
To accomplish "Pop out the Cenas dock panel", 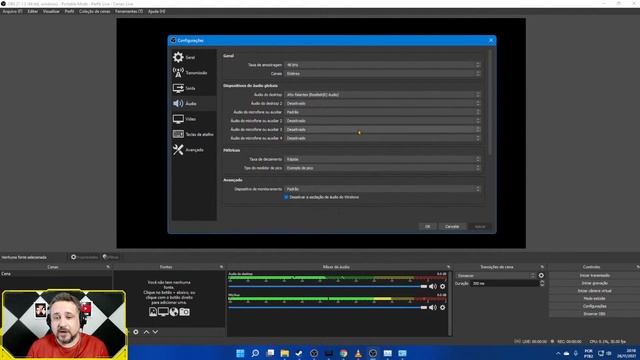I will pos(108,267).
